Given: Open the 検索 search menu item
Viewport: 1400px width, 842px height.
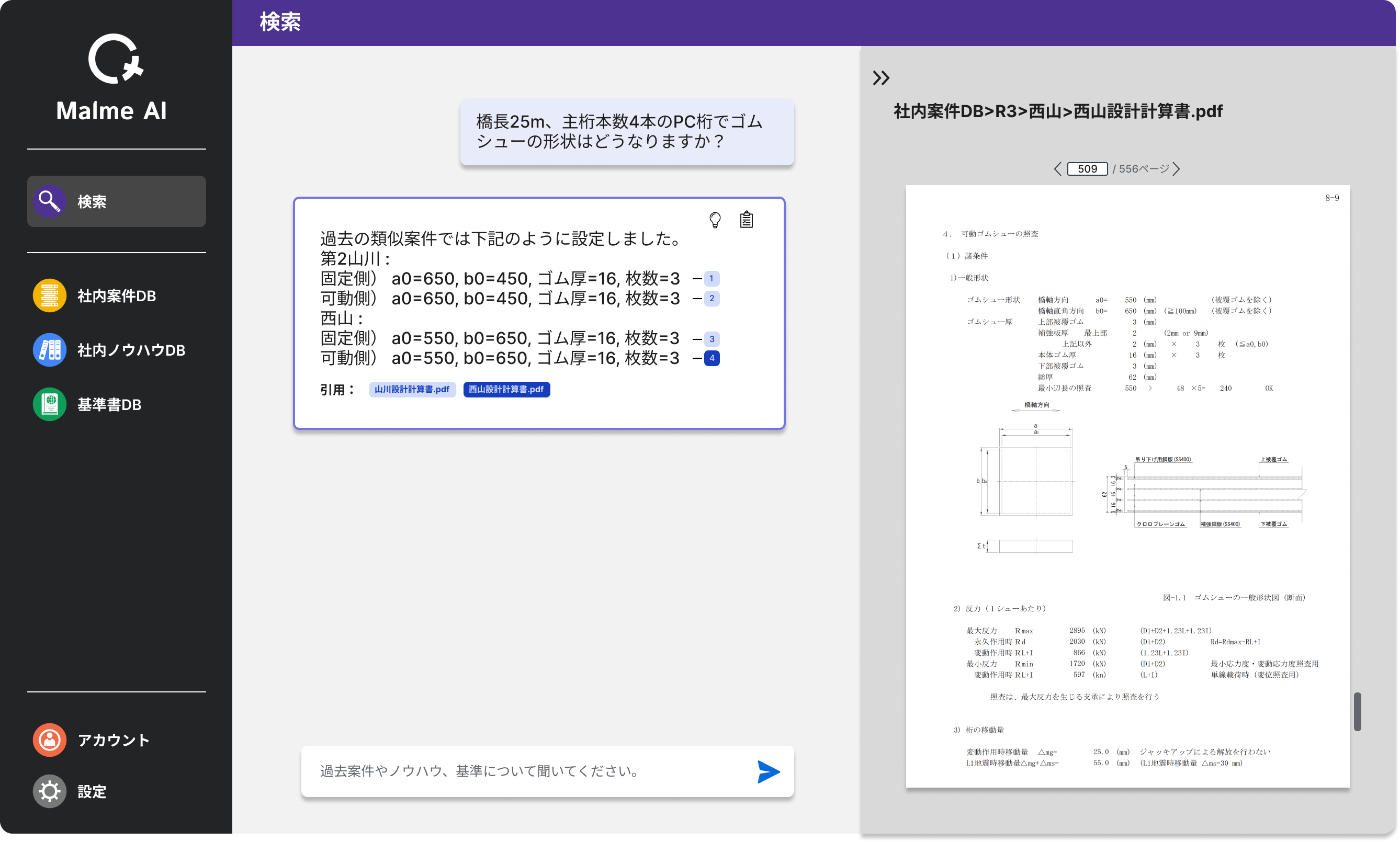Looking at the screenshot, I should pos(116,201).
